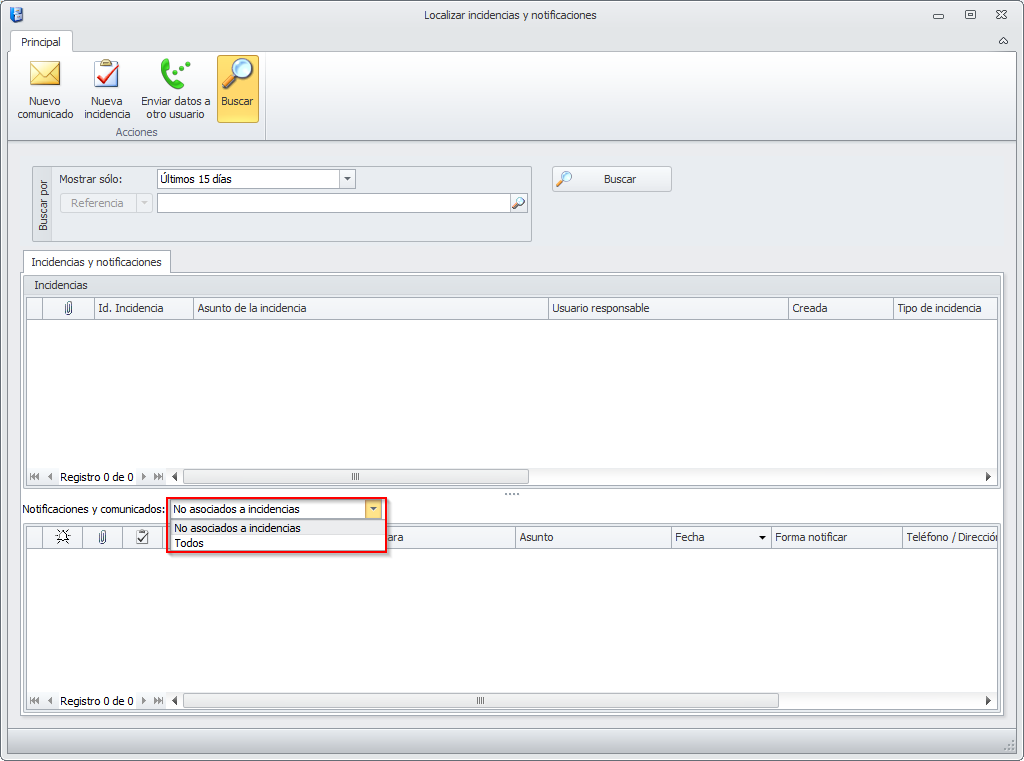This screenshot has width=1024, height=761.
Task: Create a Nueva incidencia
Action: pyautogui.click(x=107, y=89)
